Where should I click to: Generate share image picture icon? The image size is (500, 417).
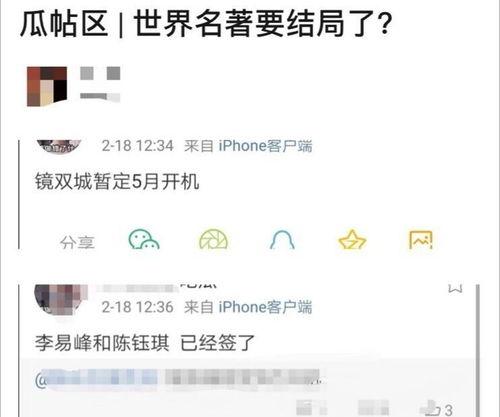pos(421,239)
